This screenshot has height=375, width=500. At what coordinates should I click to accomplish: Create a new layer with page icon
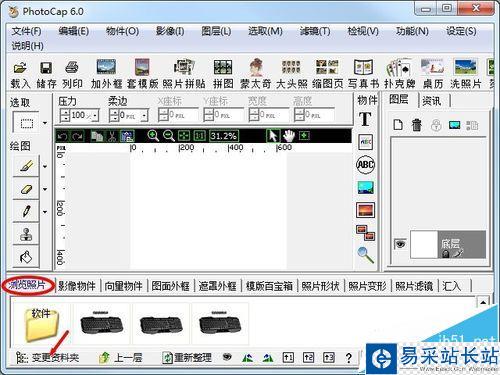coord(398,125)
